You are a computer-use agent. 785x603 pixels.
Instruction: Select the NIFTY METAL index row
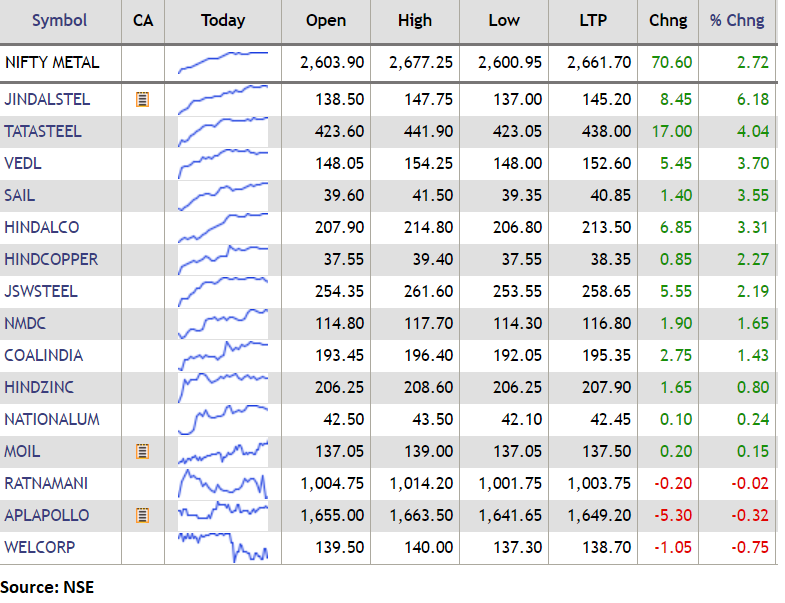click(x=52, y=62)
